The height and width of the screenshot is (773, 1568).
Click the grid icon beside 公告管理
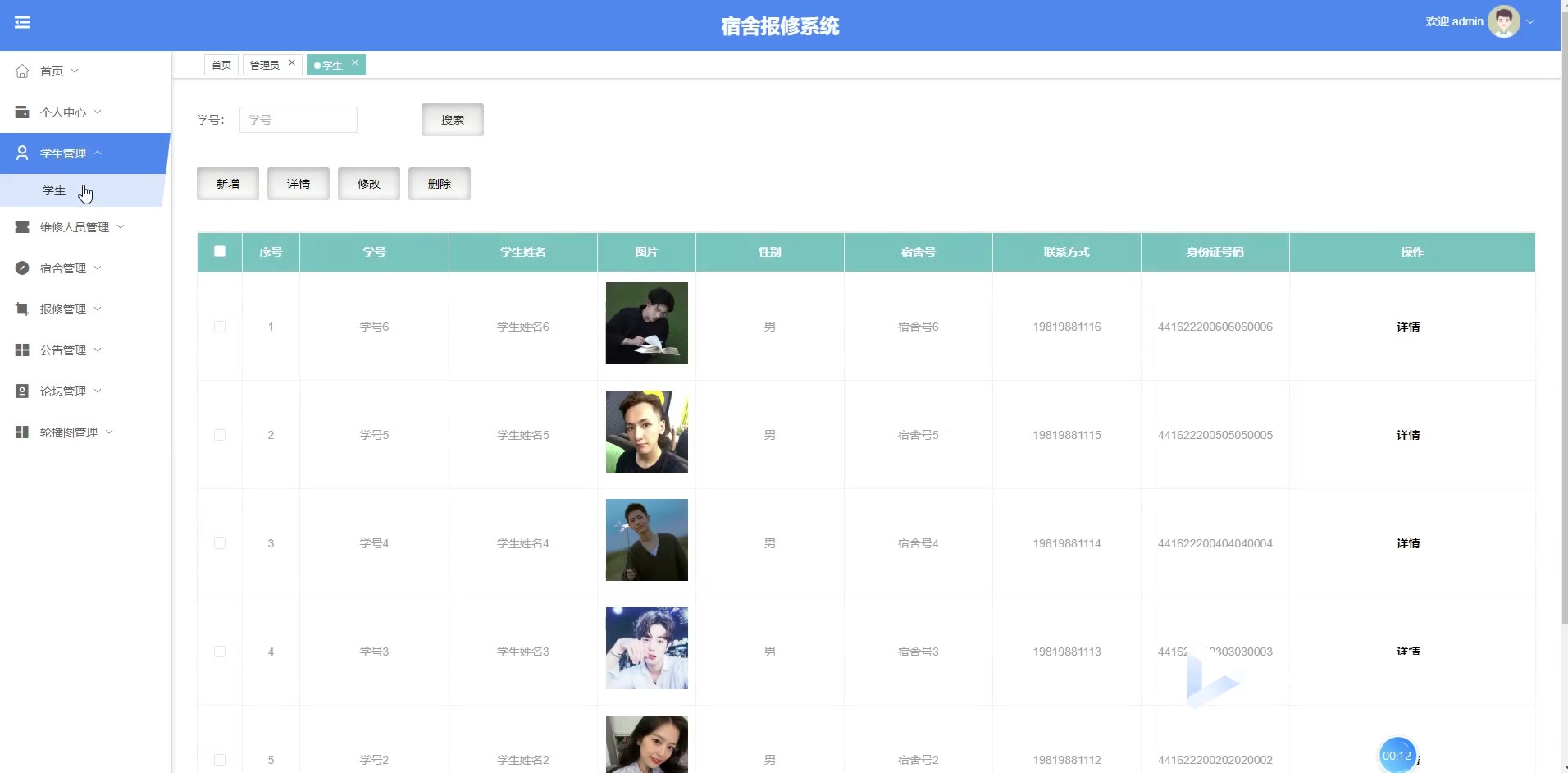(22, 350)
